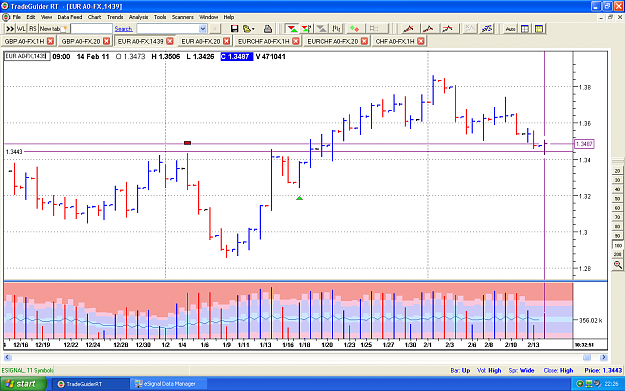
Task: Click the horizontal scrollbar right arrow
Action: coord(603,357)
